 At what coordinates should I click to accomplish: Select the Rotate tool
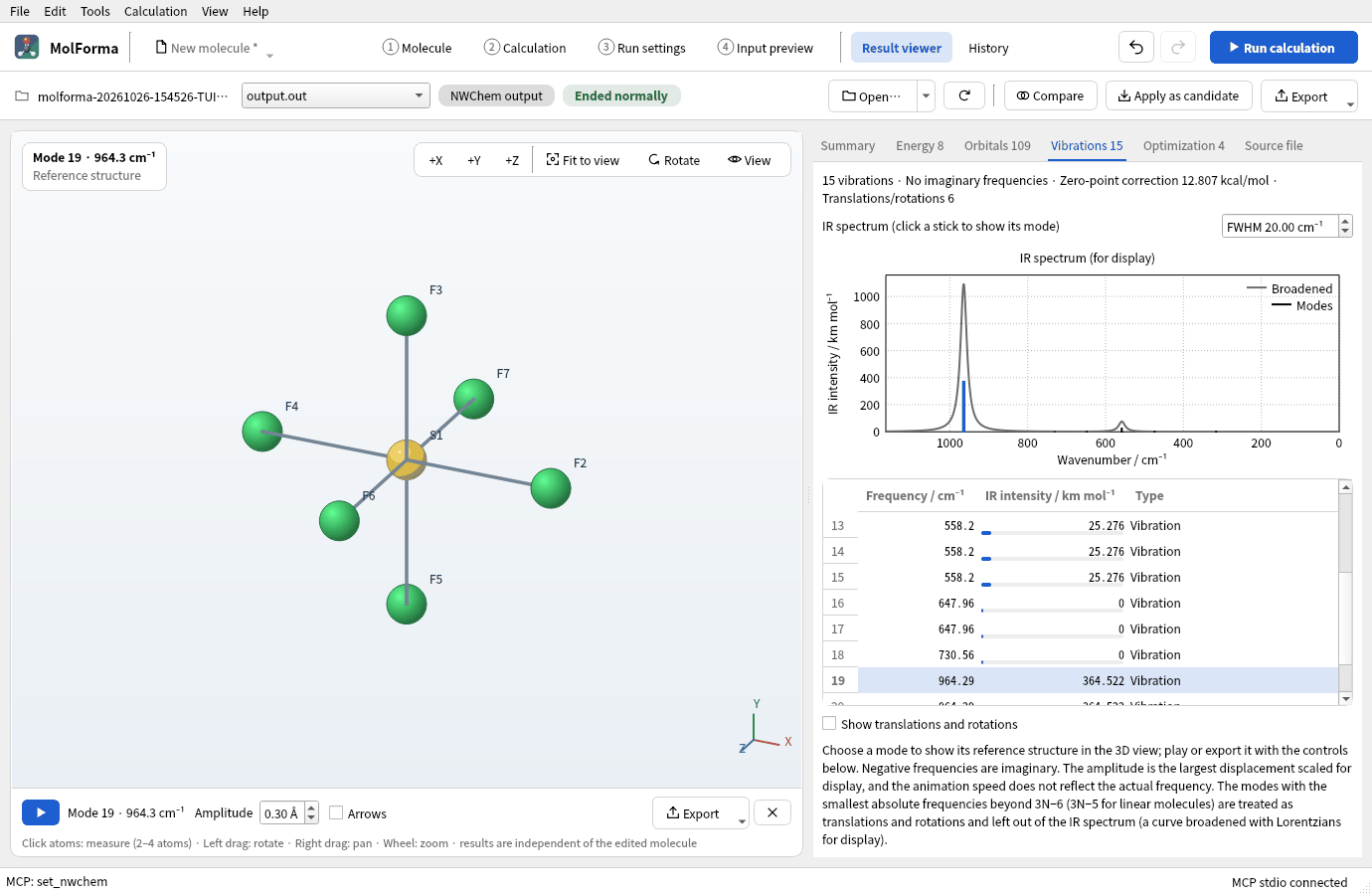coord(674,160)
